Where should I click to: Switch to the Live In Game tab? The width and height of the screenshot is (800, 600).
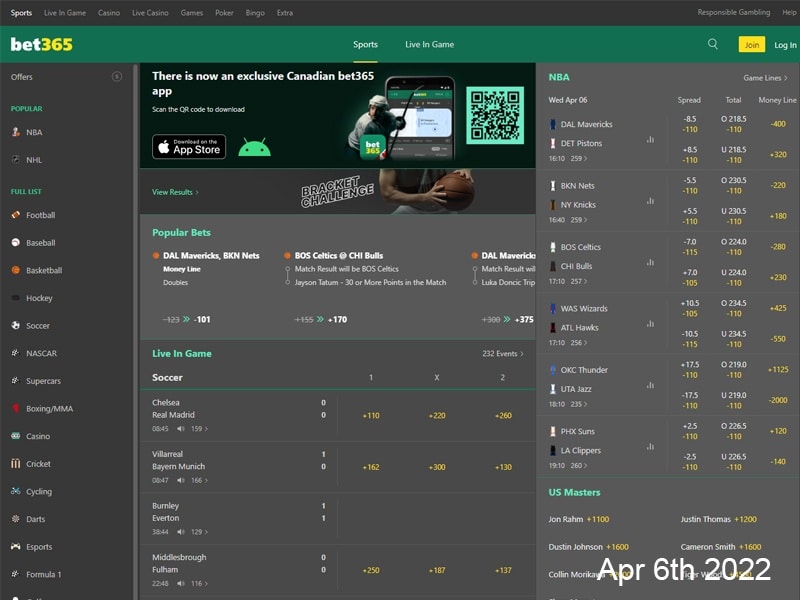[x=432, y=44]
